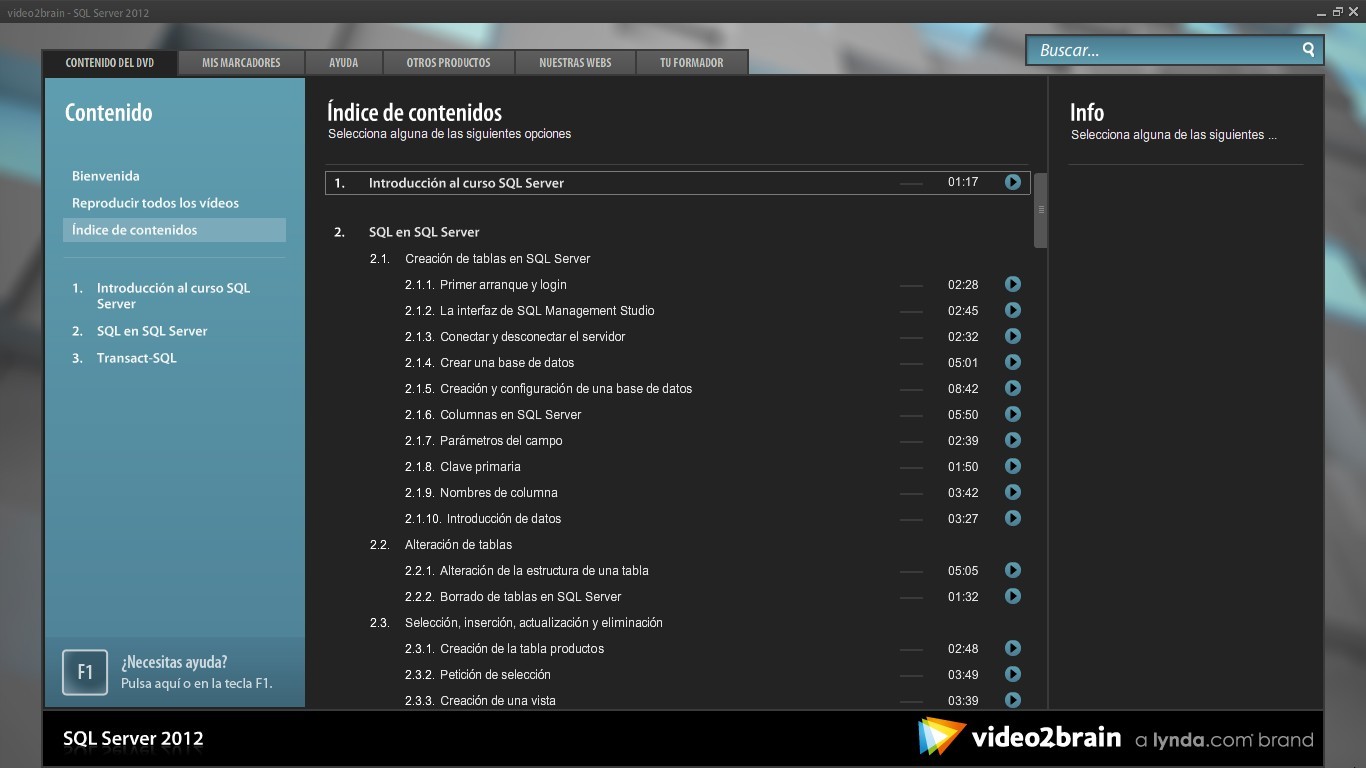Play video 2.1.10 Introducción de datos
1366x768 pixels.
1013,518
